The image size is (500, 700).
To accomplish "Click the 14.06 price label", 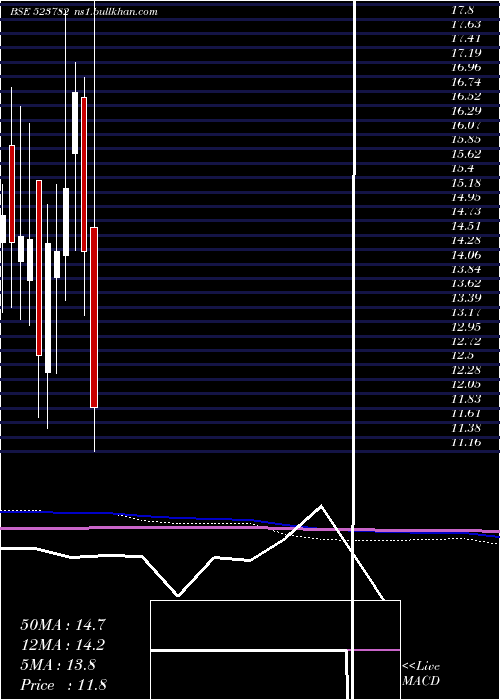I will point(466,255).
